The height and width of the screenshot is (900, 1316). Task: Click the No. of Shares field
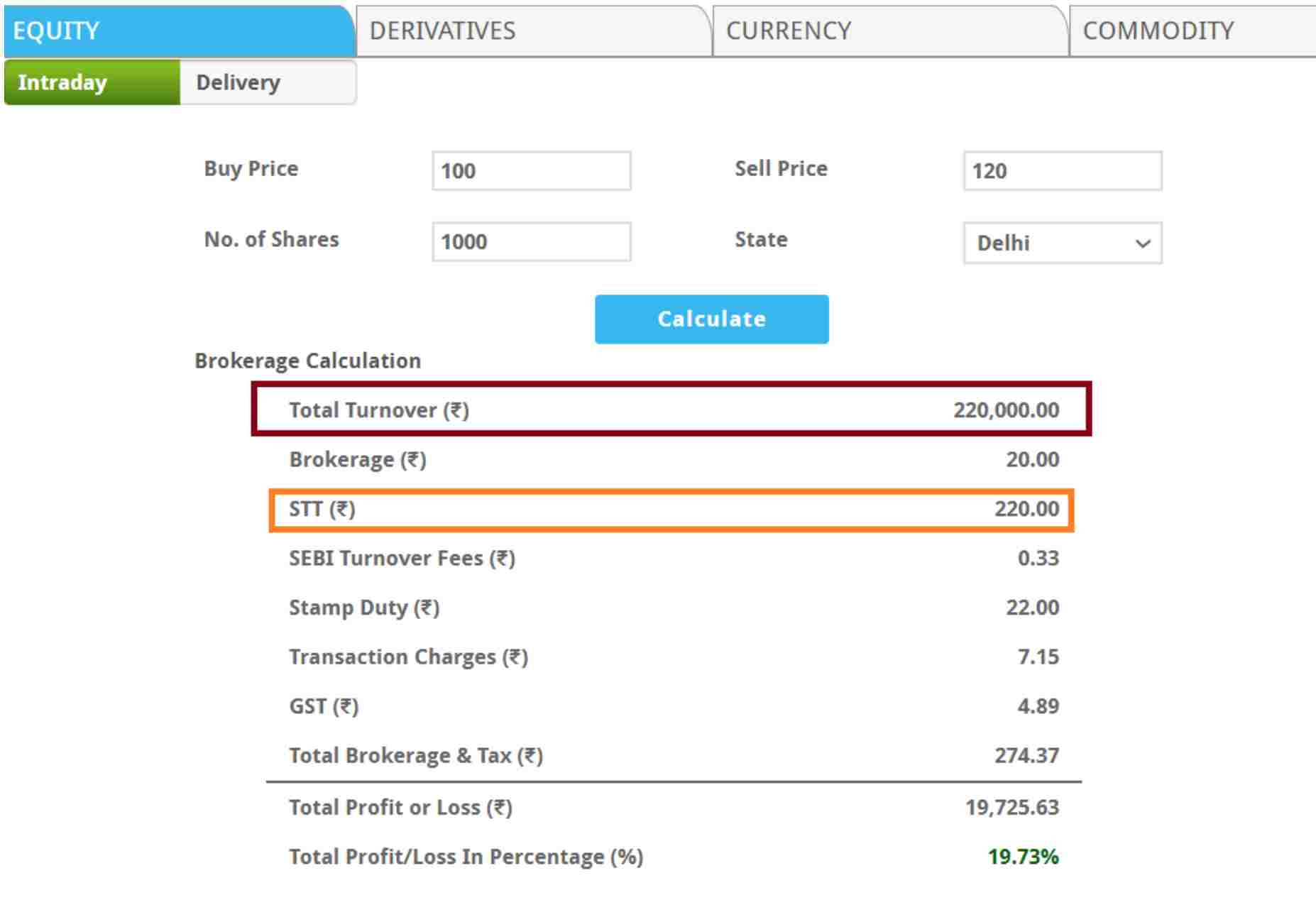pos(531,242)
